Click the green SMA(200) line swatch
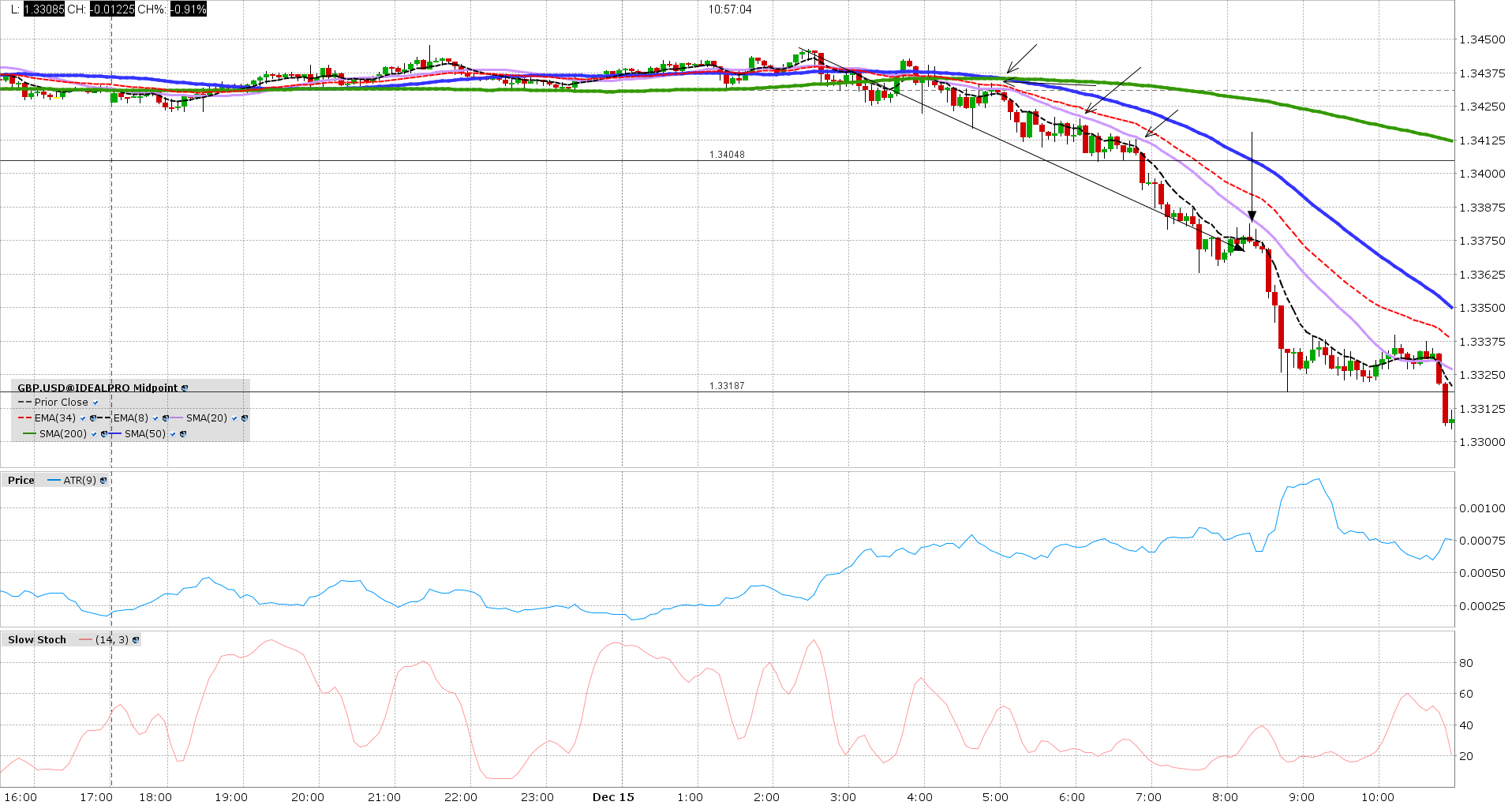This screenshot has width=1512, height=809. pyautogui.click(x=29, y=433)
